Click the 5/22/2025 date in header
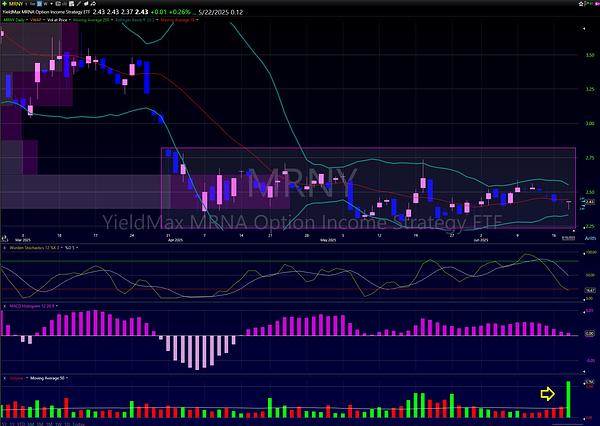The image size is (600, 426). (214, 12)
